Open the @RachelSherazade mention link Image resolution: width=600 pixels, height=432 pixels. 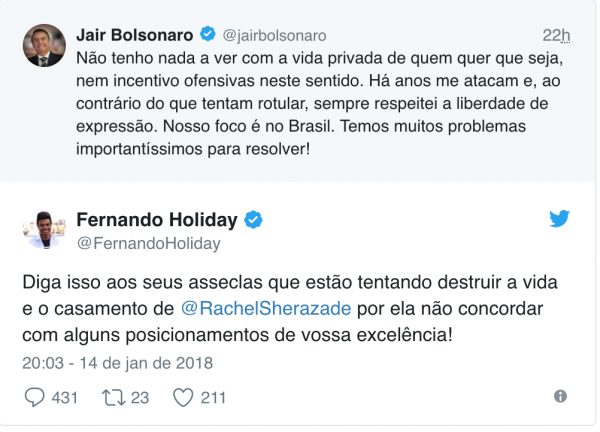(266, 308)
